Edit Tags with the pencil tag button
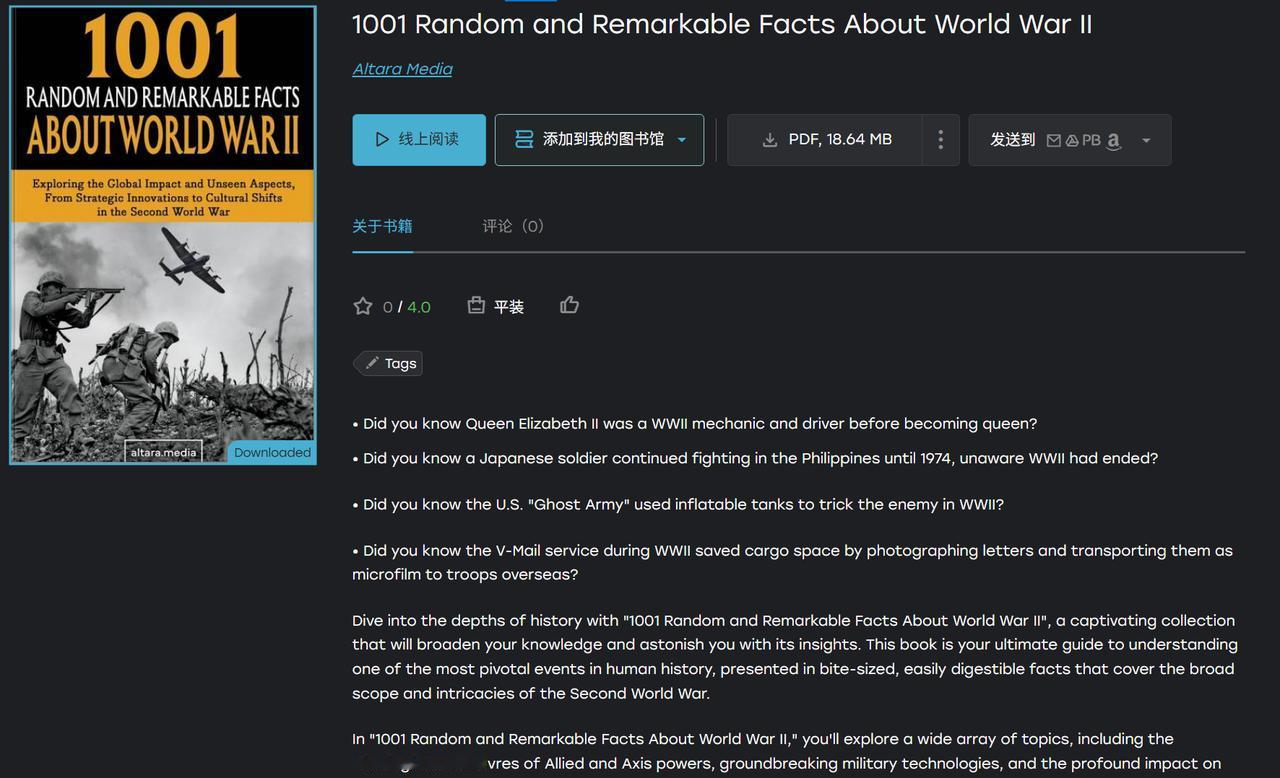This screenshot has height=778, width=1280. (389, 363)
